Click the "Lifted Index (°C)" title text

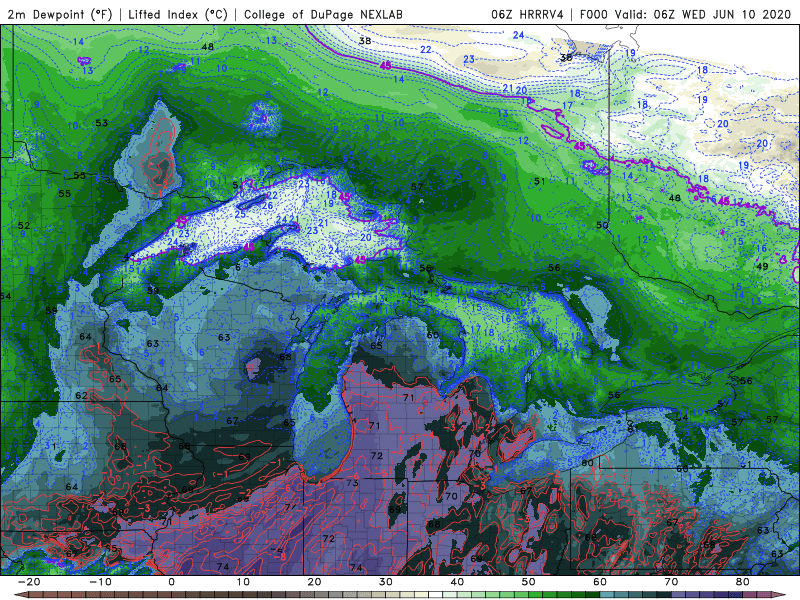[x=178, y=14]
